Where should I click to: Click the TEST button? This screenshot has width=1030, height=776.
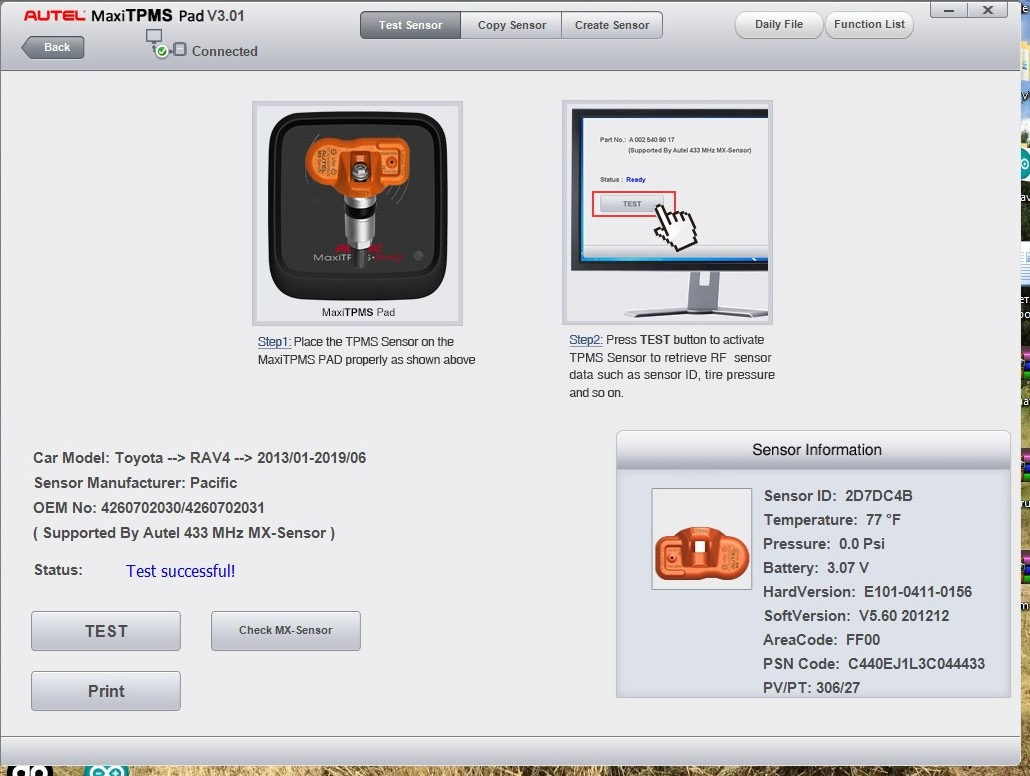[x=106, y=631]
